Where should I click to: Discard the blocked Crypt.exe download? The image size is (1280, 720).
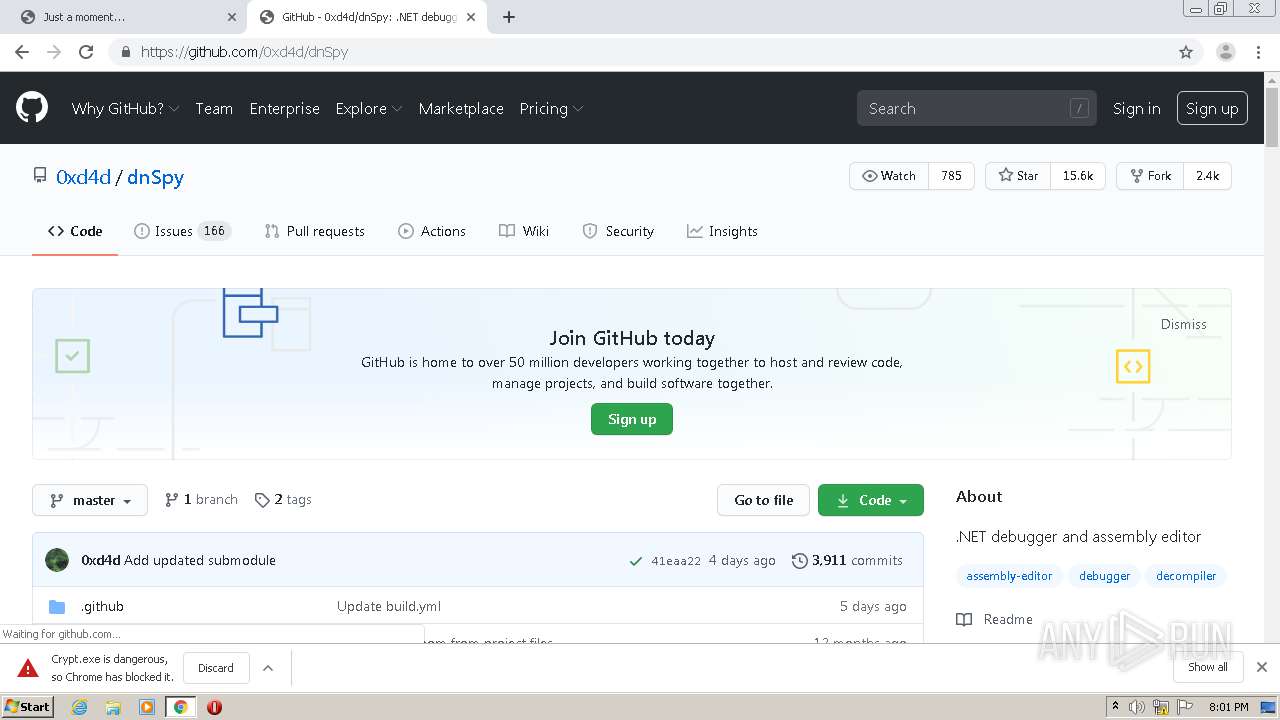coord(215,668)
